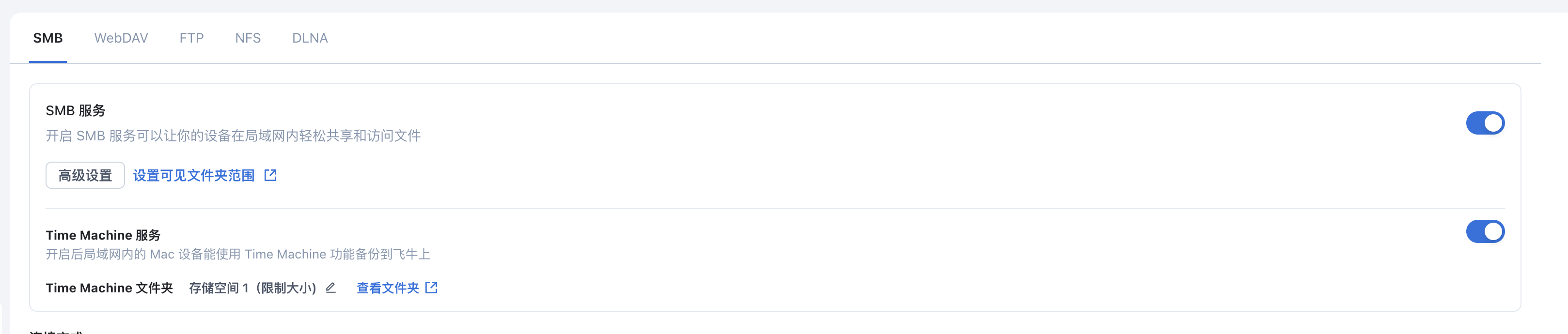
Task: Disable the SMB 服务 toggle switch
Action: (x=1485, y=123)
